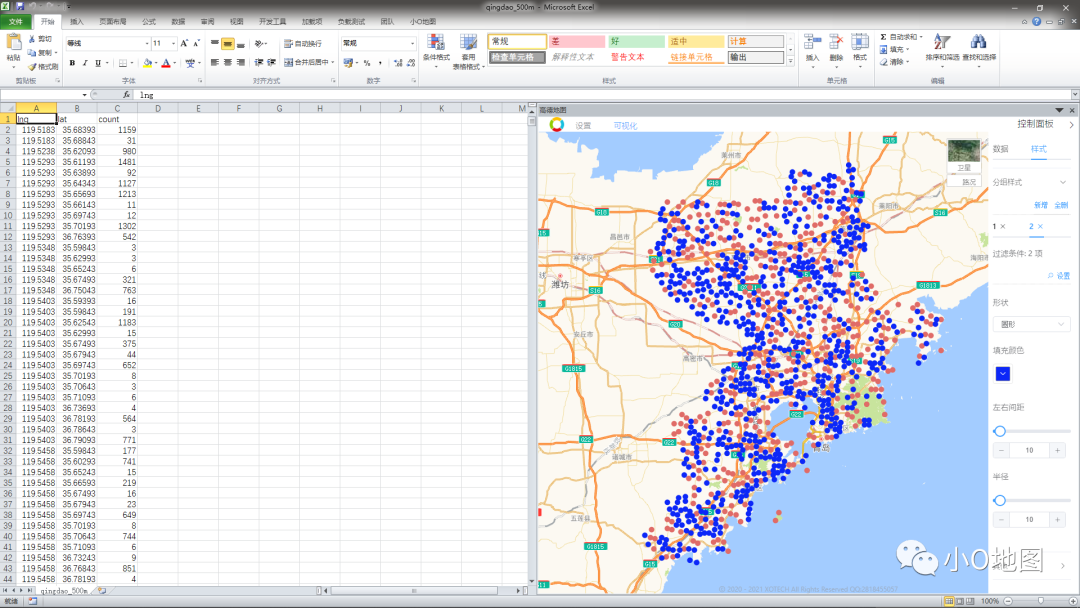Open the font size dropdown
Screen dimensions: 1080x608
[x=172, y=44]
